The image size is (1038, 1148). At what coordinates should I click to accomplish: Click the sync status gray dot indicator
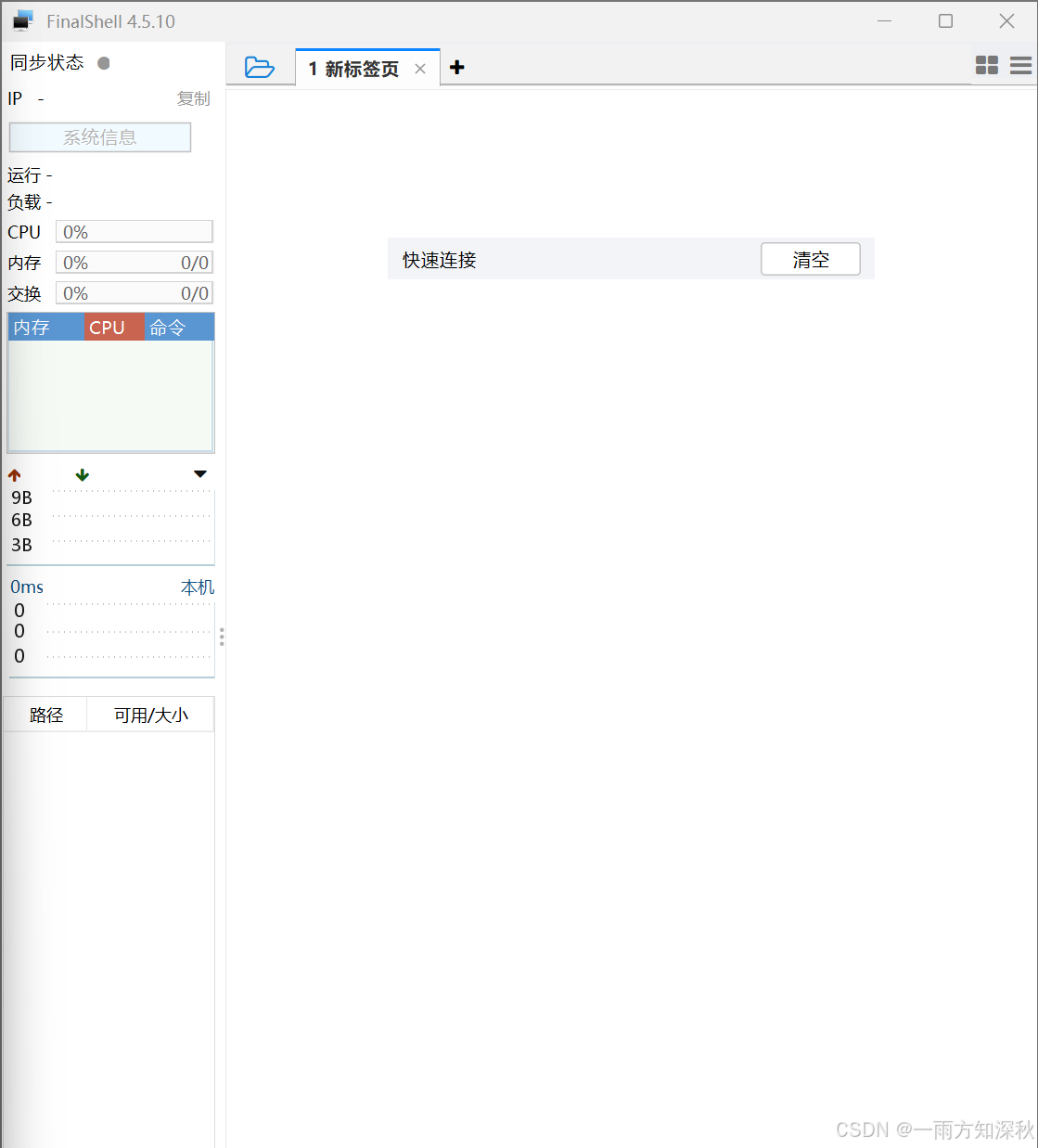(x=104, y=63)
